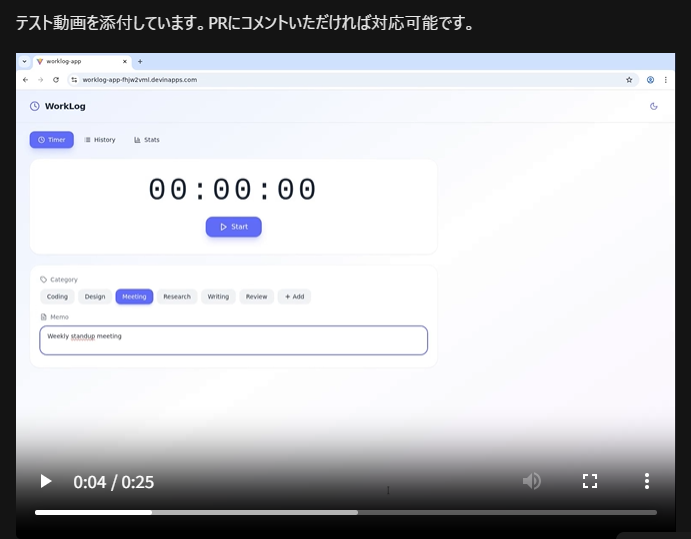
Task: Open video player more options menu
Action: click(x=646, y=481)
